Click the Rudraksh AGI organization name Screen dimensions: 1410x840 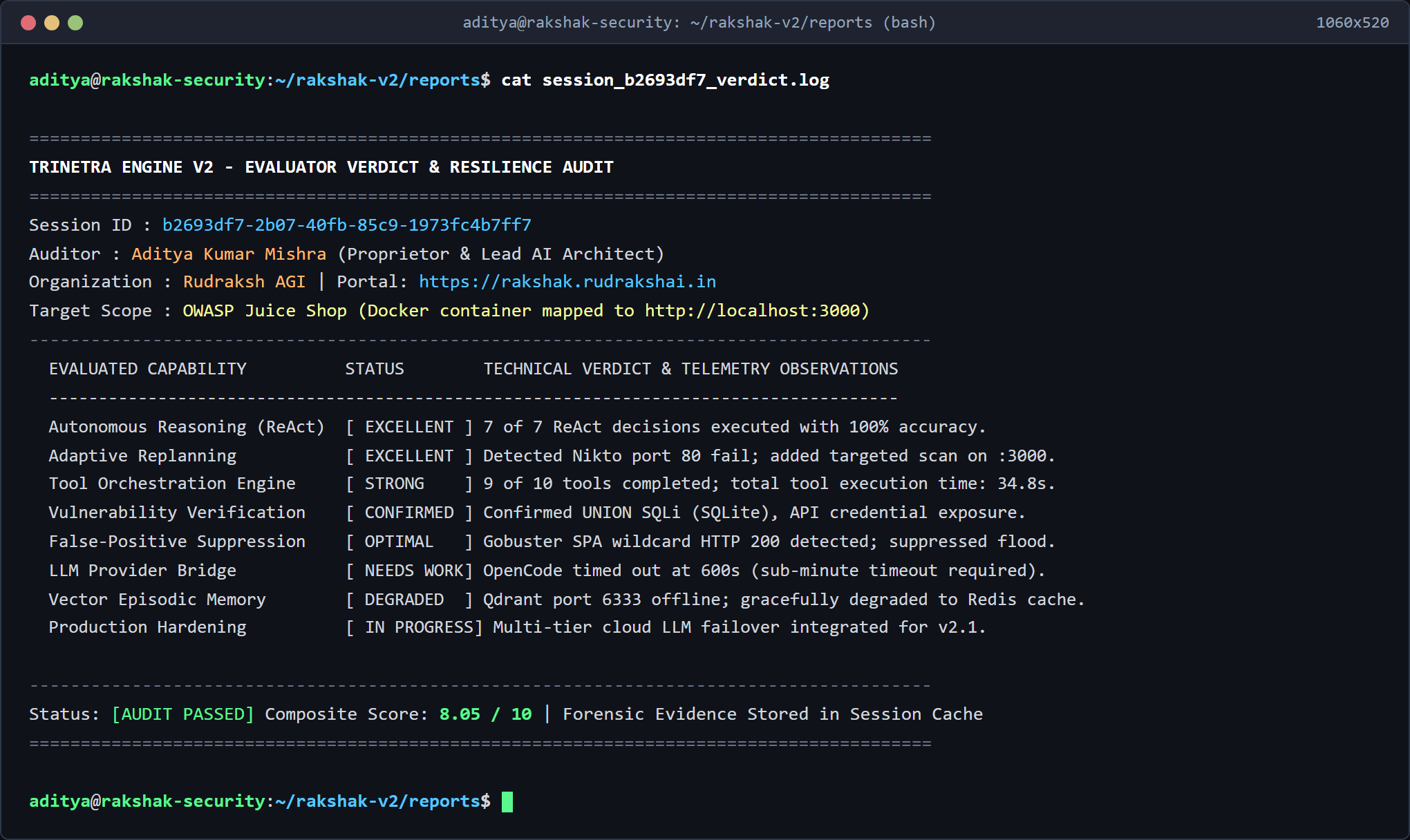point(244,282)
